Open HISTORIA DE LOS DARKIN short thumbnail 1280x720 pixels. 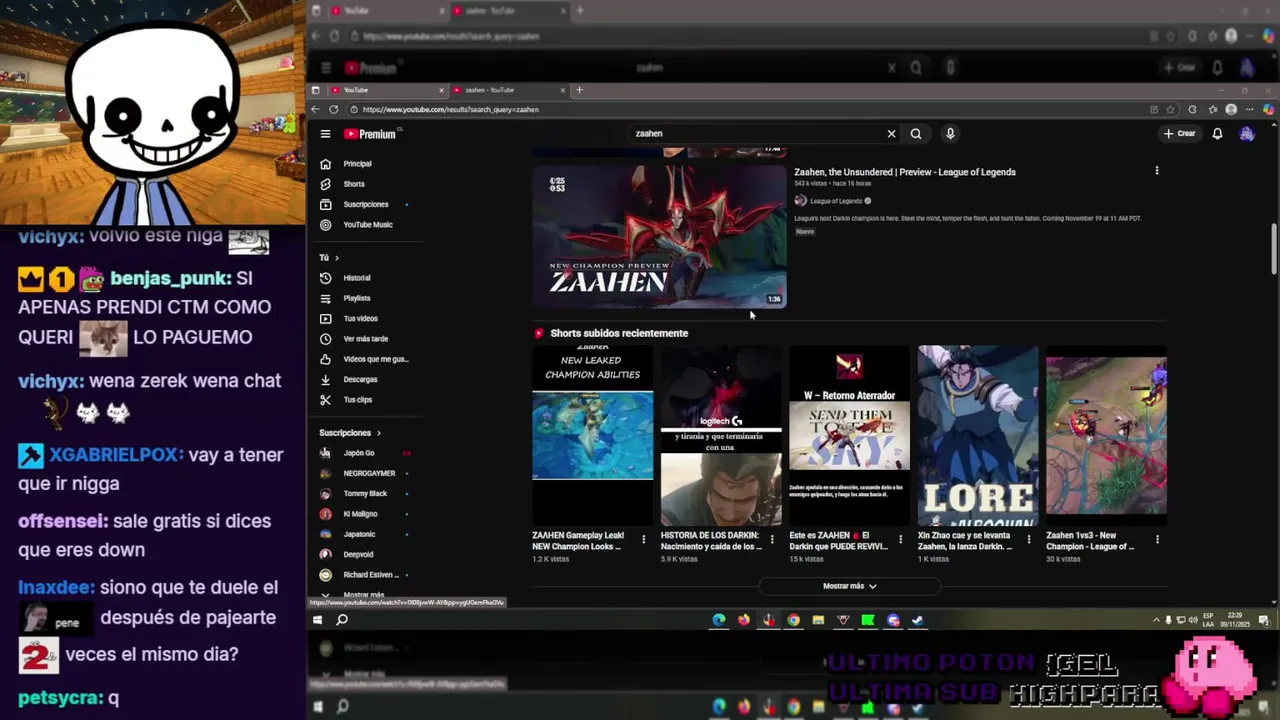(x=721, y=435)
